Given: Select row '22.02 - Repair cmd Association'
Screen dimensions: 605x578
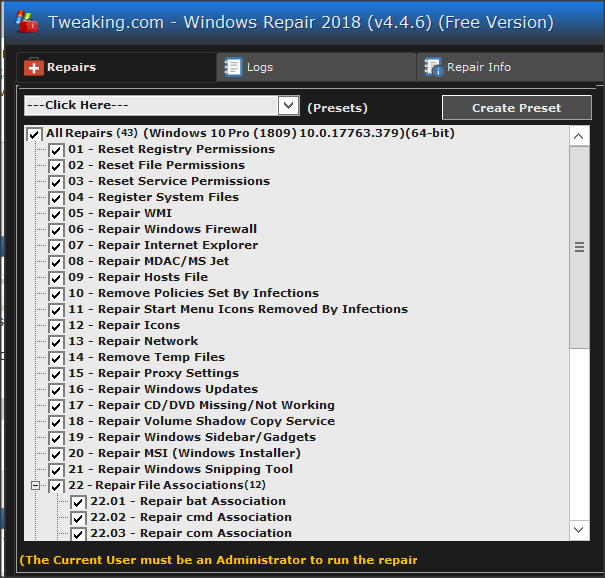Looking at the screenshot, I should click(191, 517).
